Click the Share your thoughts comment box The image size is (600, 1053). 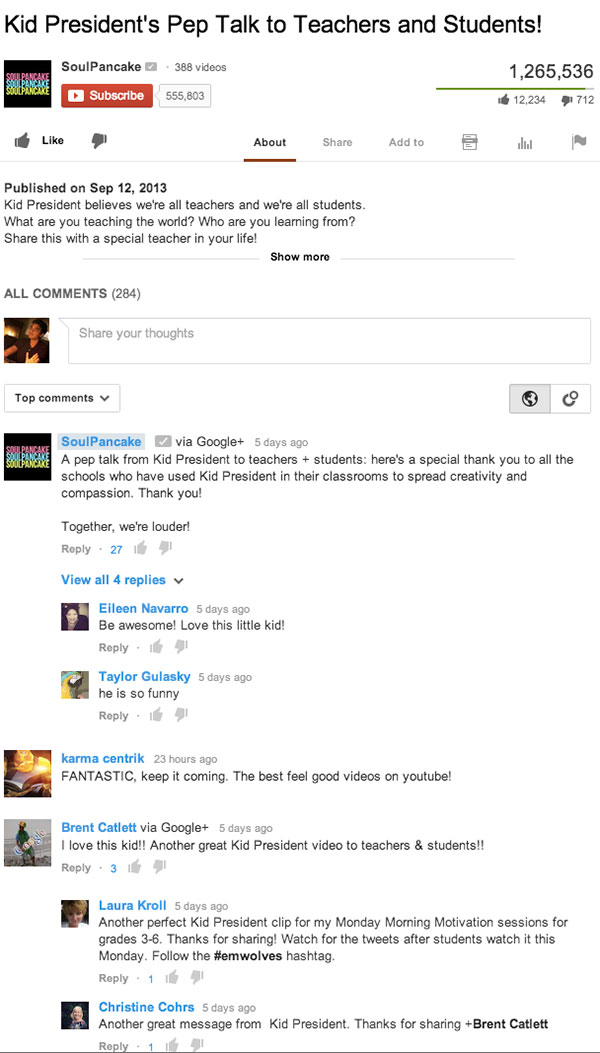point(329,341)
